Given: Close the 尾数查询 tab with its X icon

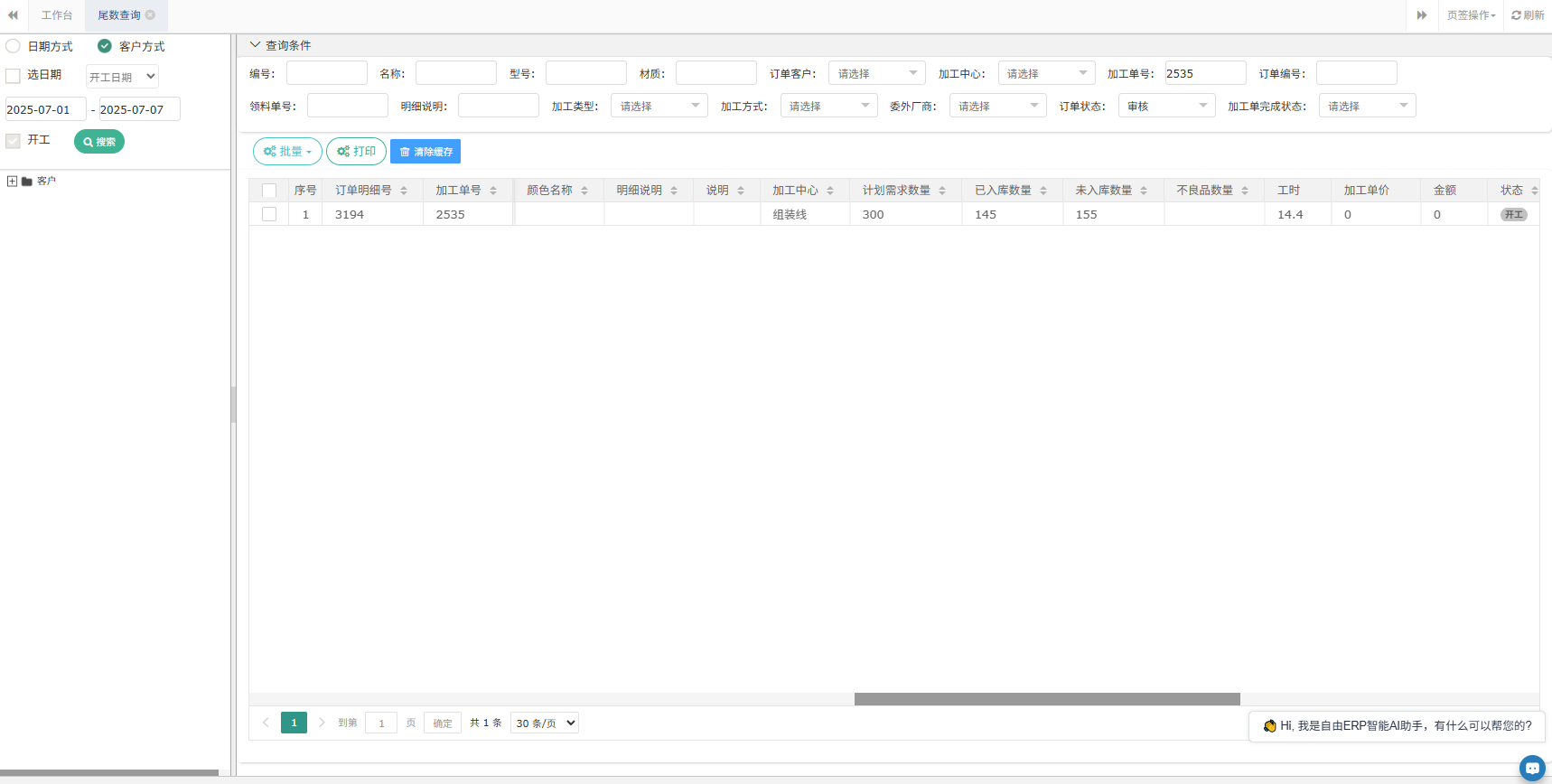Looking at the screenshot, I should (x=151, y=15).
